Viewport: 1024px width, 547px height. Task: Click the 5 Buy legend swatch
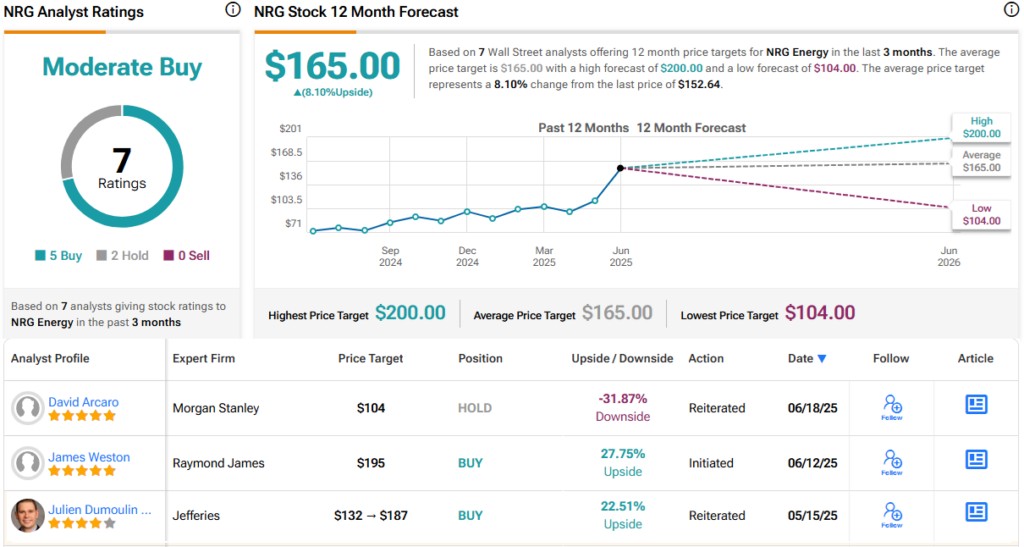pos(40,256)
